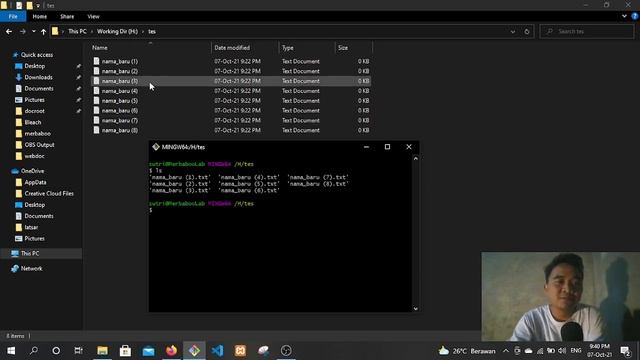Select Quick access in navigation pane

(x=36, y=55)
